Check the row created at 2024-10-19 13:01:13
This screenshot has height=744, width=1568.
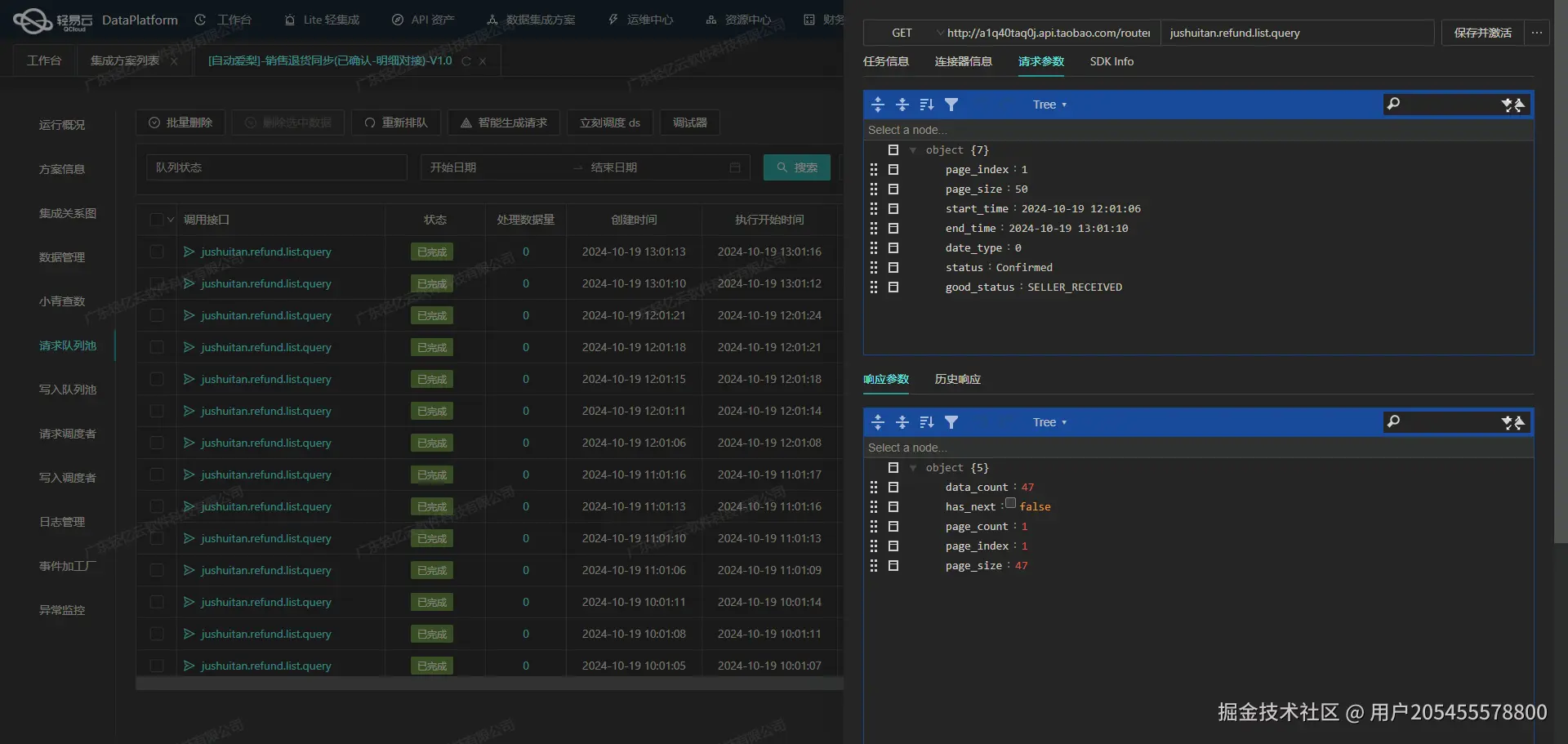coord(157,252)
